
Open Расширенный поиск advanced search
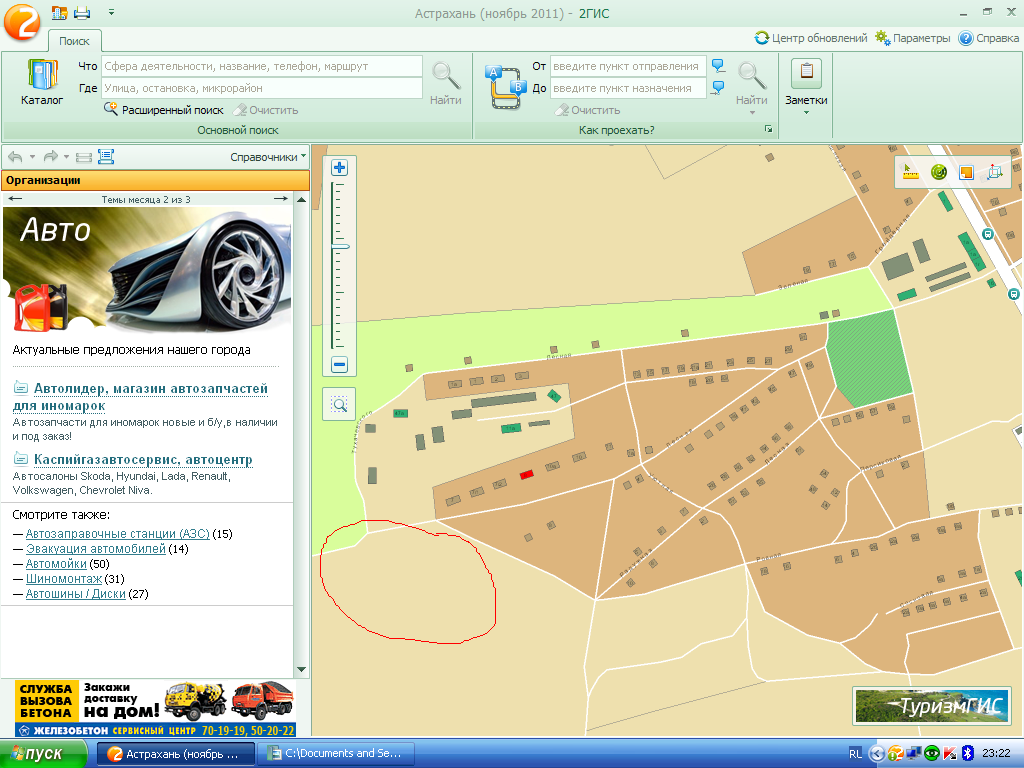click(164, 110)
